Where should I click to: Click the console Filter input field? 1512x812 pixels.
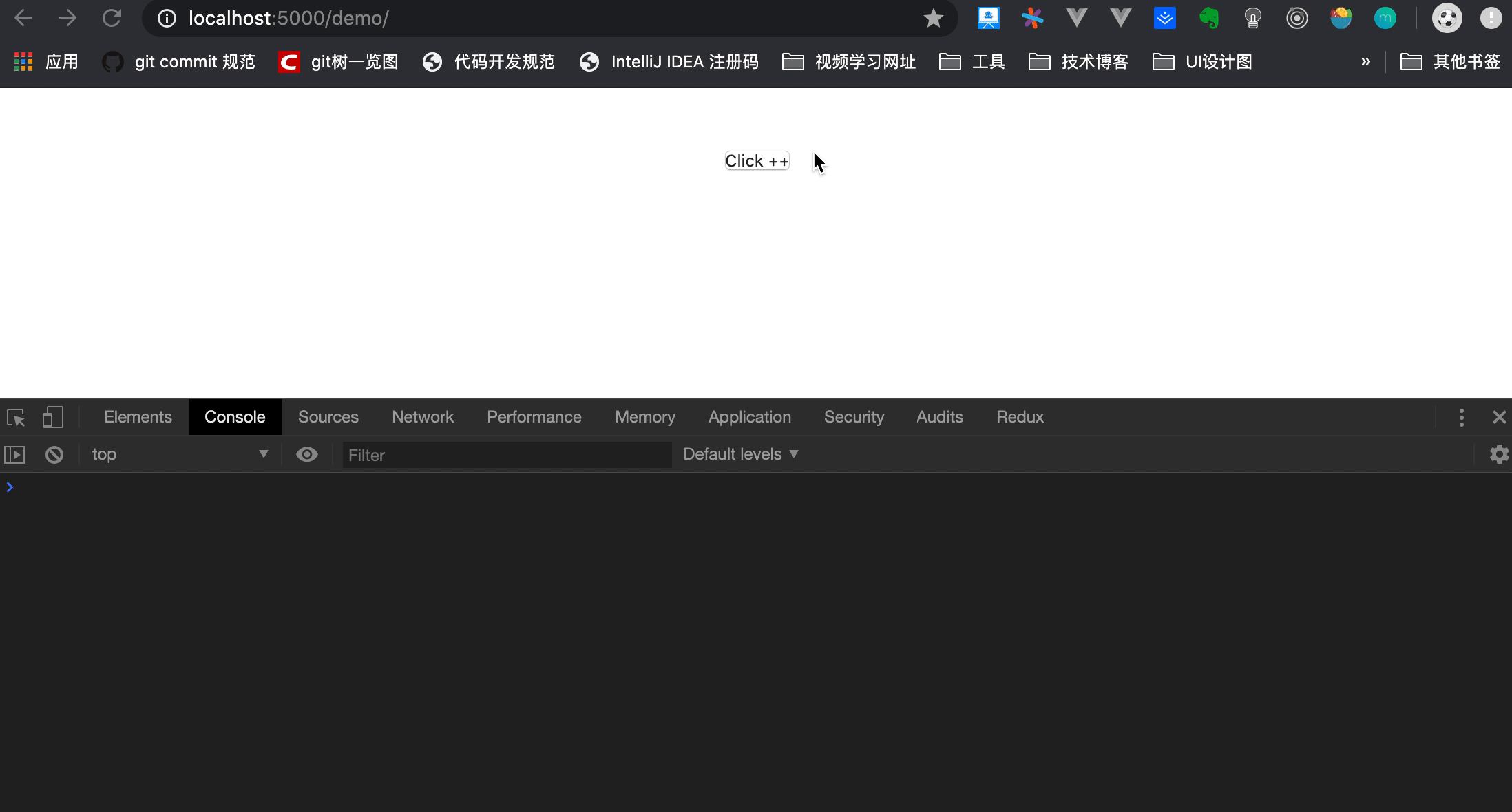coord(506,454)
